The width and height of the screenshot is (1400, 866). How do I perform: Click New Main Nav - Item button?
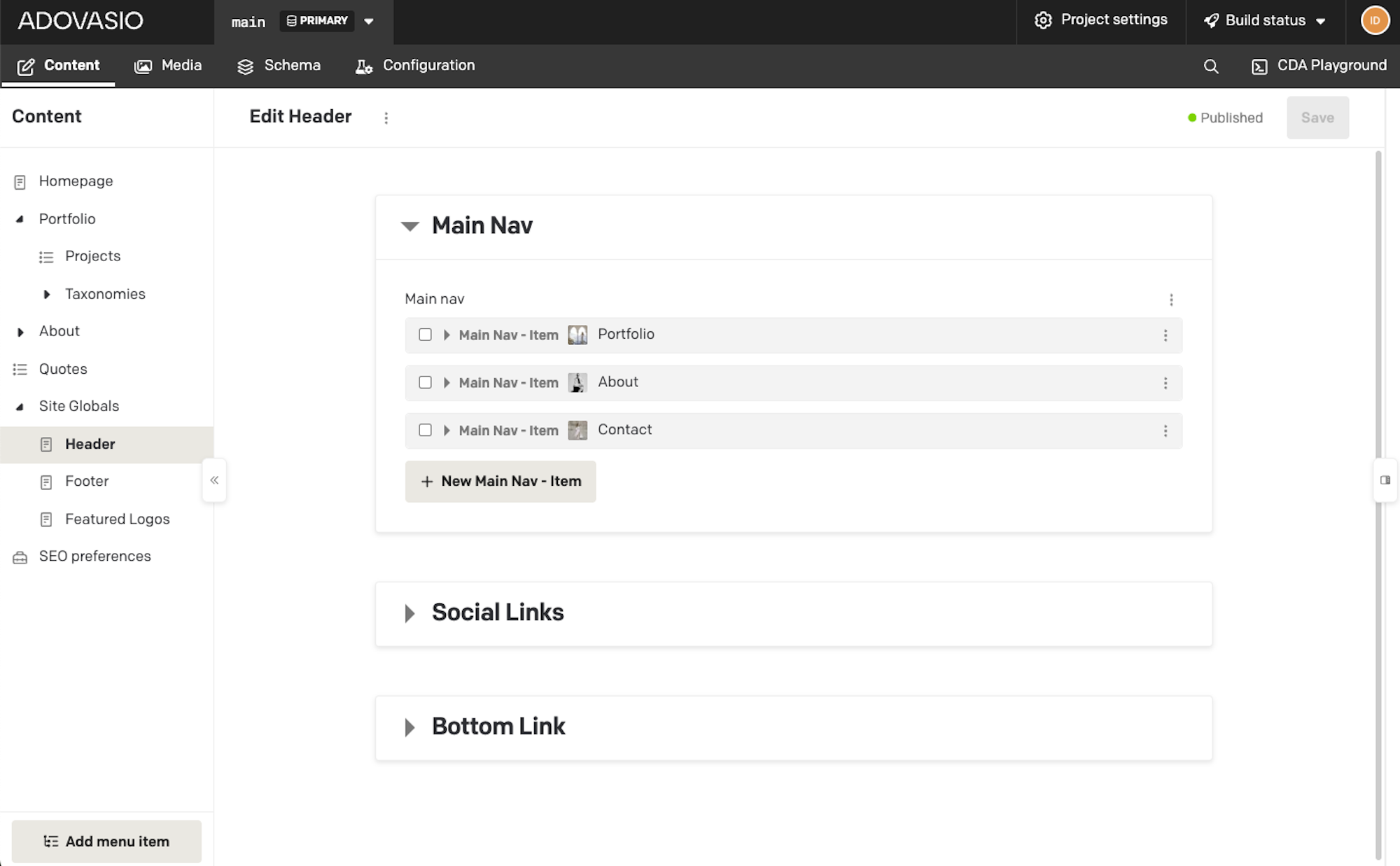[500, 482]
